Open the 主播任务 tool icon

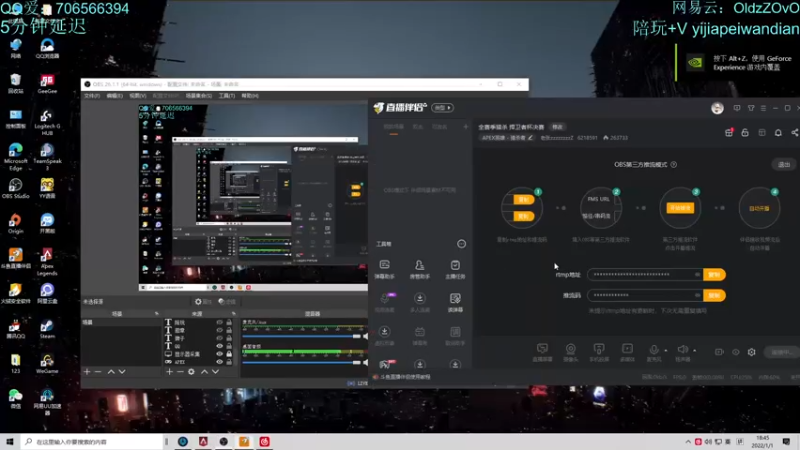pos(455,269)
